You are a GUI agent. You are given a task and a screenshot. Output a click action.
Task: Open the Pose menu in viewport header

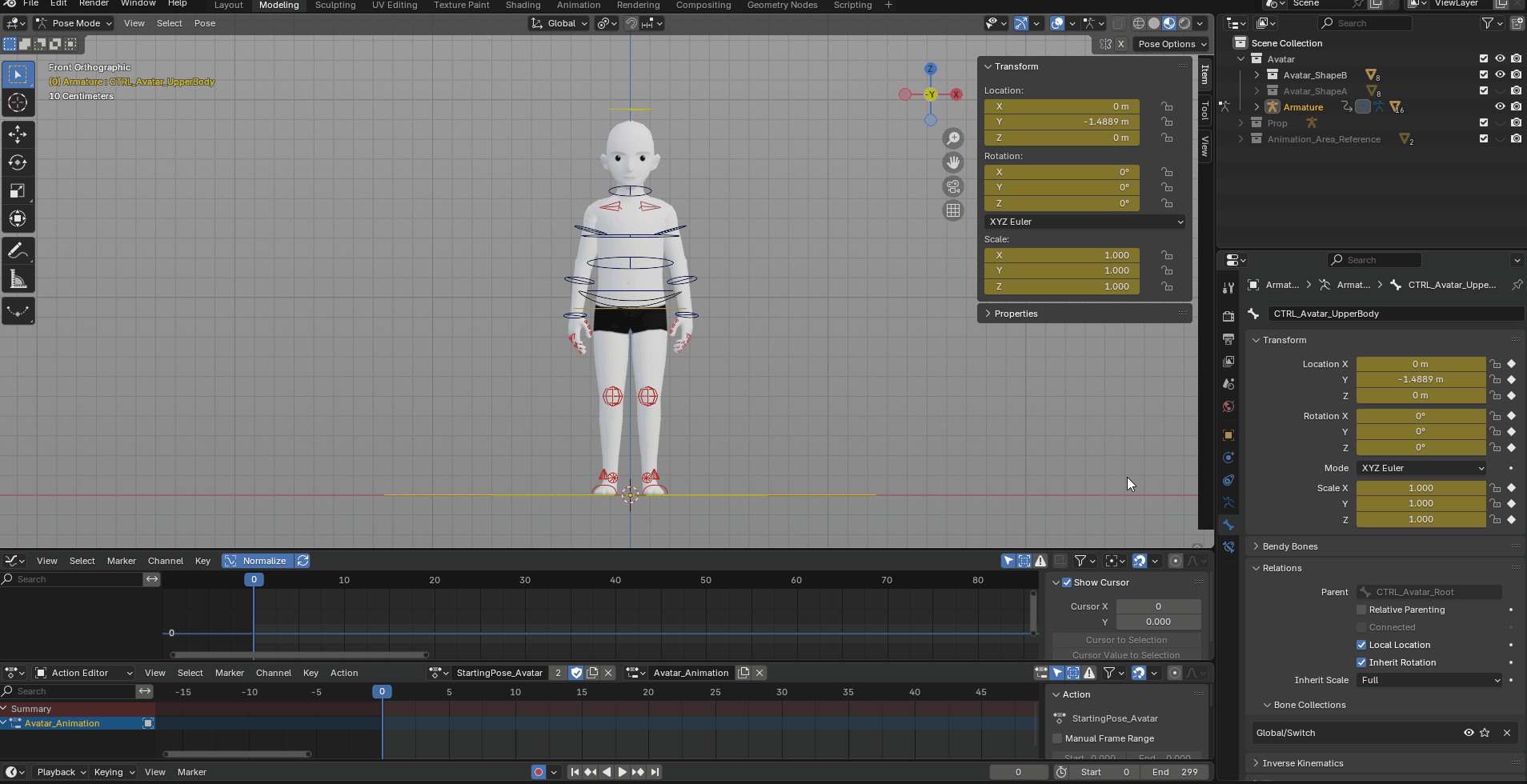[205, 23]
